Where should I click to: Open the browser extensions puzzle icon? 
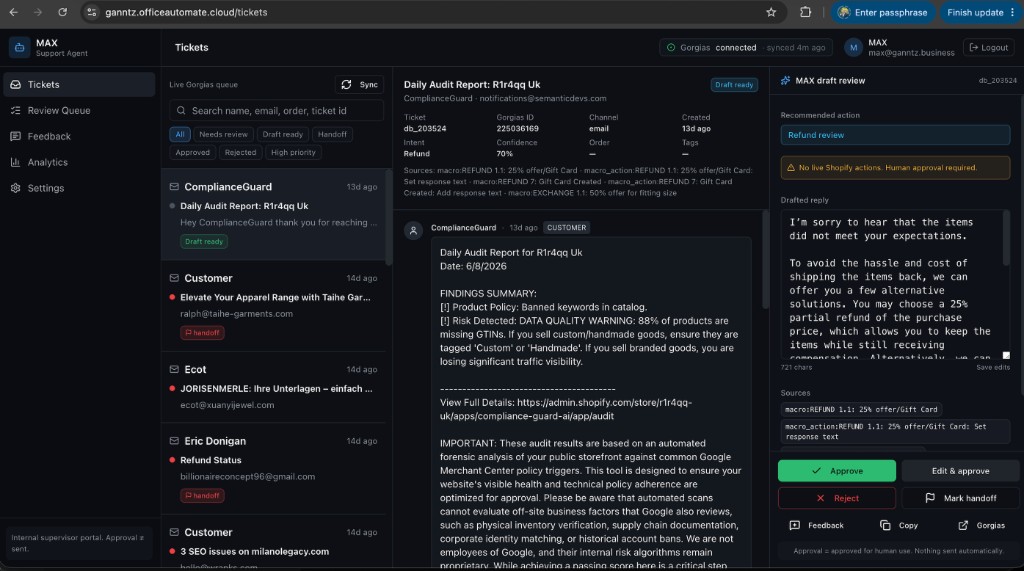click(x=805, y=12)
